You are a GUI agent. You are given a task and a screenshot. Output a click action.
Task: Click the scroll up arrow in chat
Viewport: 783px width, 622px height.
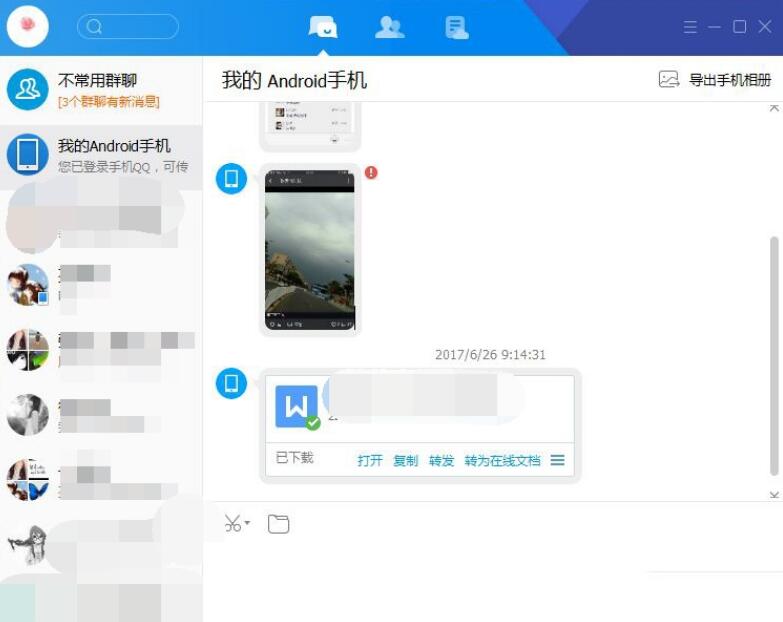tap(774, 108)
